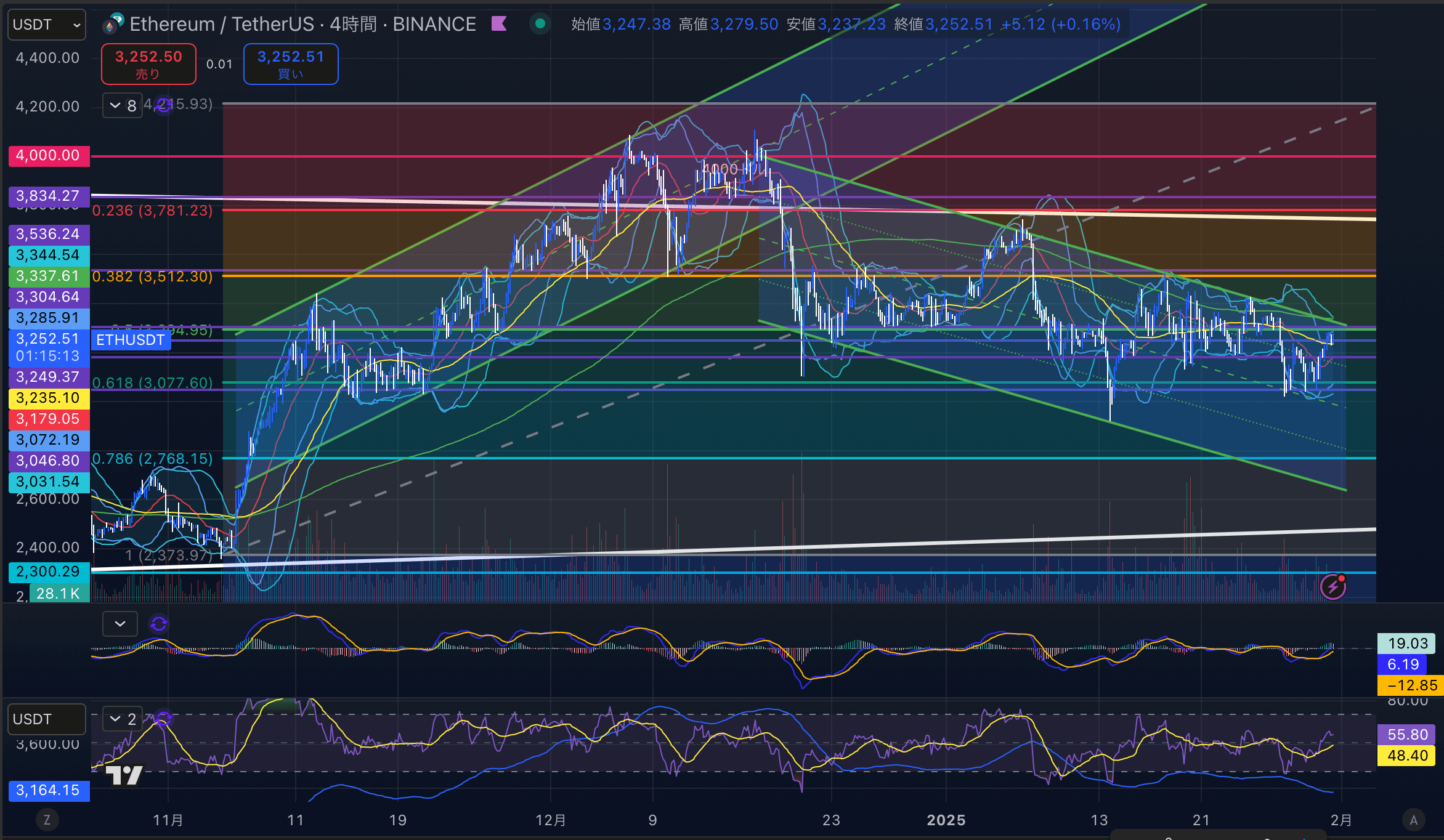Click the blue MACD value 6.19
The image size is (1444, 840).
1402,664
